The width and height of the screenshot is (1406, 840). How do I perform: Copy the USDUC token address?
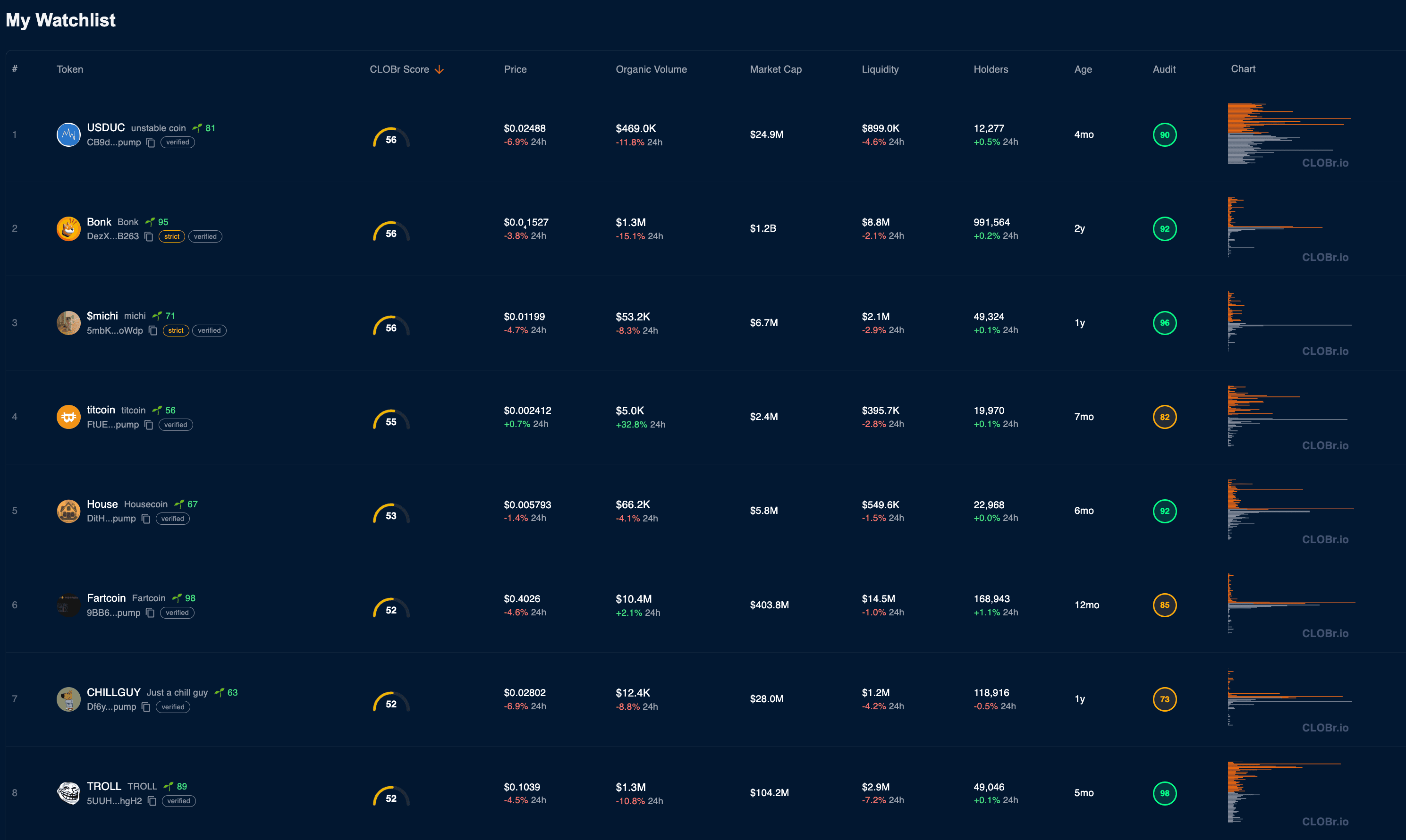(151, 143)
